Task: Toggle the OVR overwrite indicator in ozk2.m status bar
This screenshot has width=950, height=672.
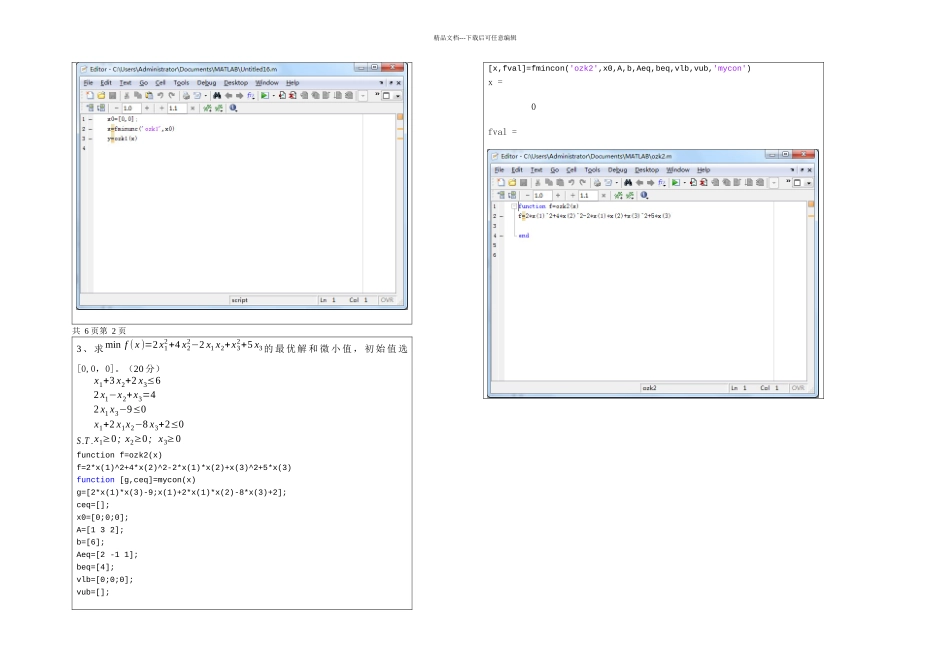Action: pyautogui.click(x=797, y=388)
